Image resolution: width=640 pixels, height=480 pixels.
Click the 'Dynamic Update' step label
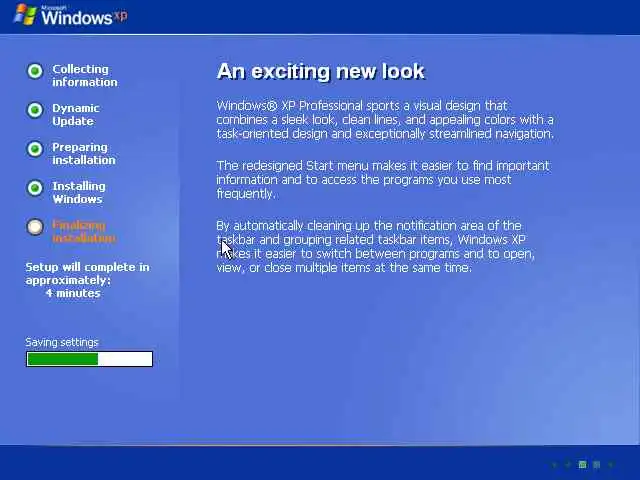pyautogui.click(x=76, y=115)
